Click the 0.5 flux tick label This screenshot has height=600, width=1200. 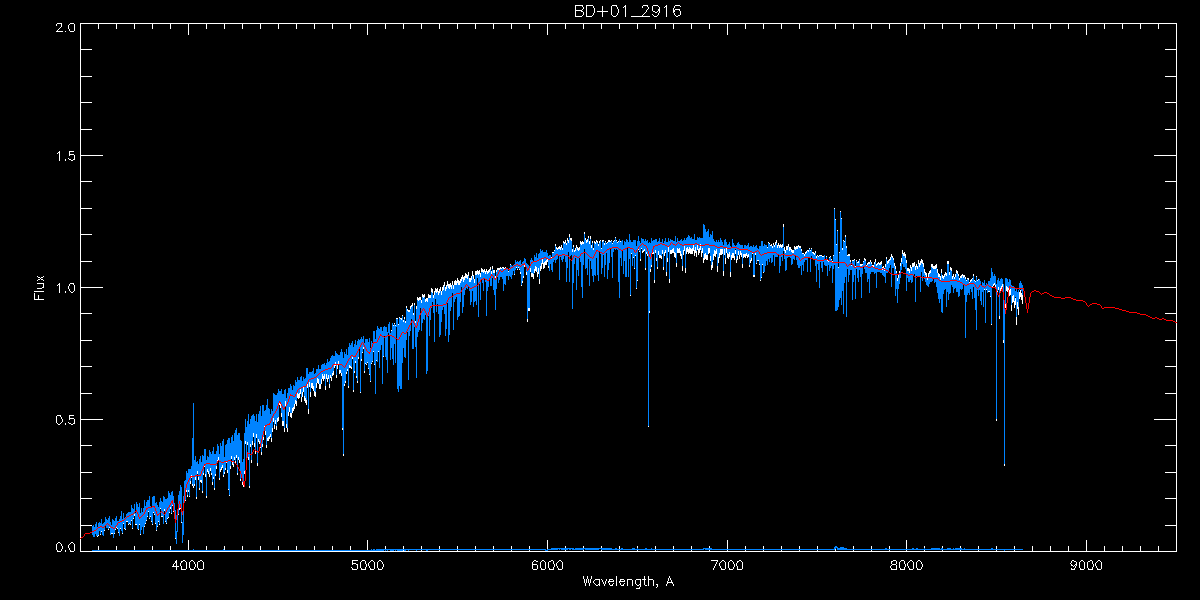click(x=65, y=419)
